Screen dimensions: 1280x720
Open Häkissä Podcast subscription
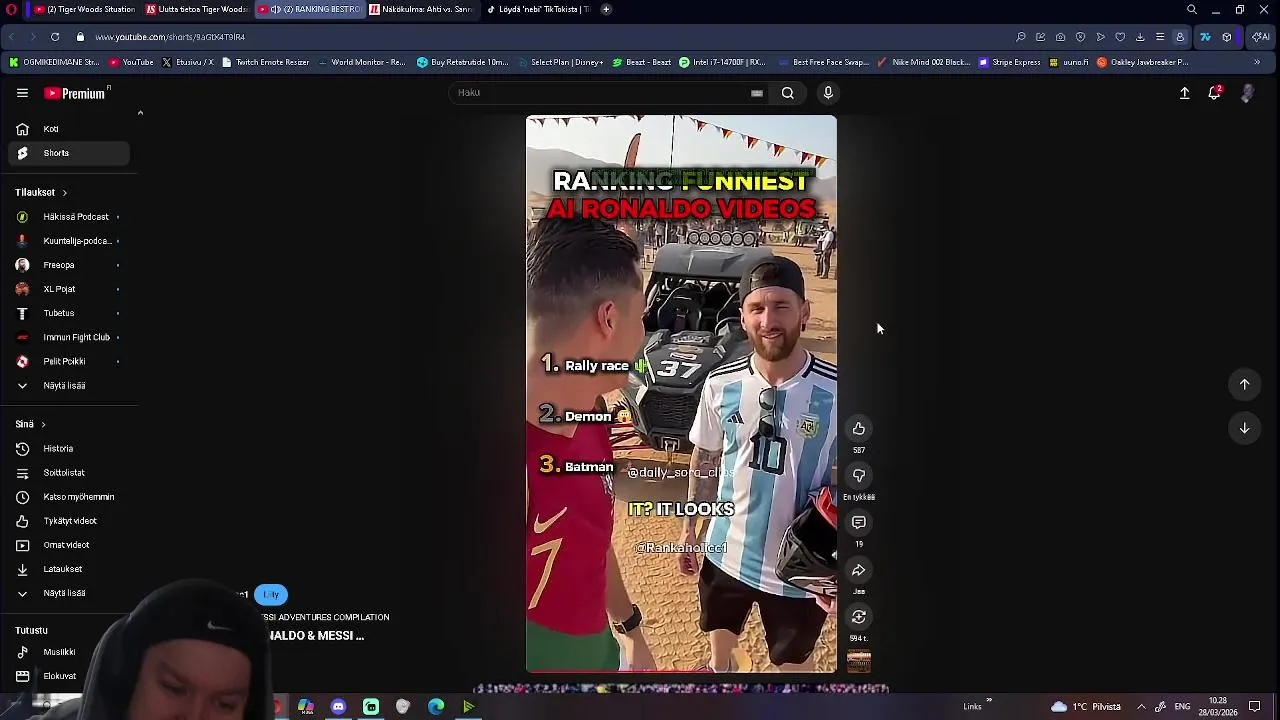tap(70, 217)
